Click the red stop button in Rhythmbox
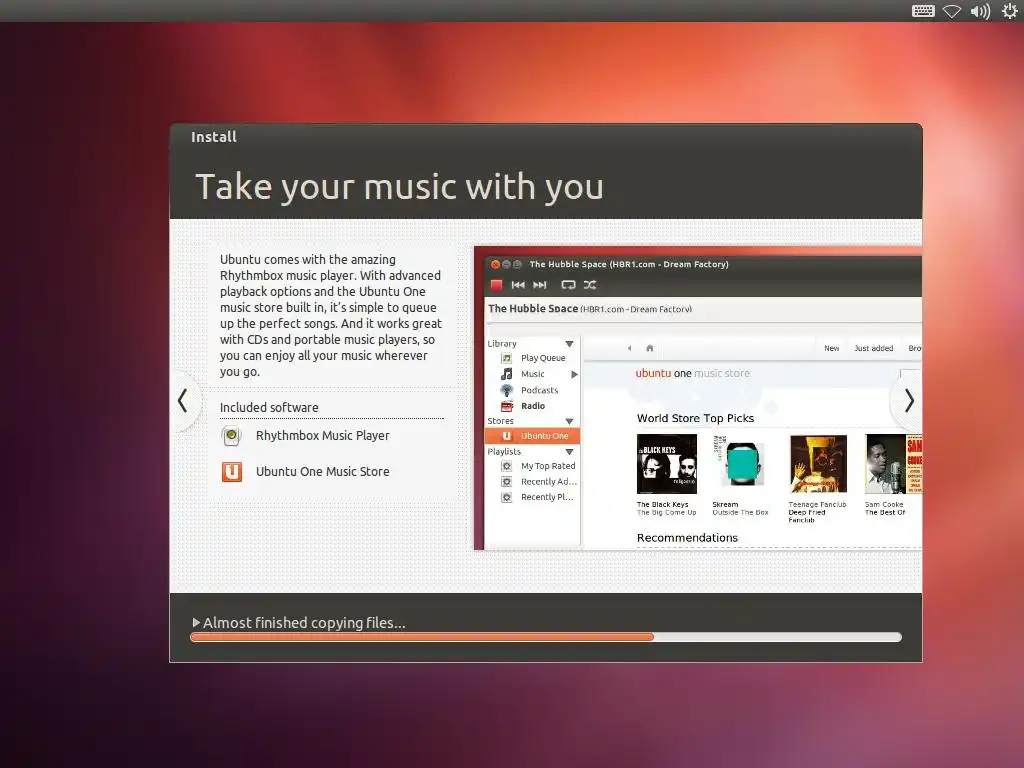 point(496,285)
